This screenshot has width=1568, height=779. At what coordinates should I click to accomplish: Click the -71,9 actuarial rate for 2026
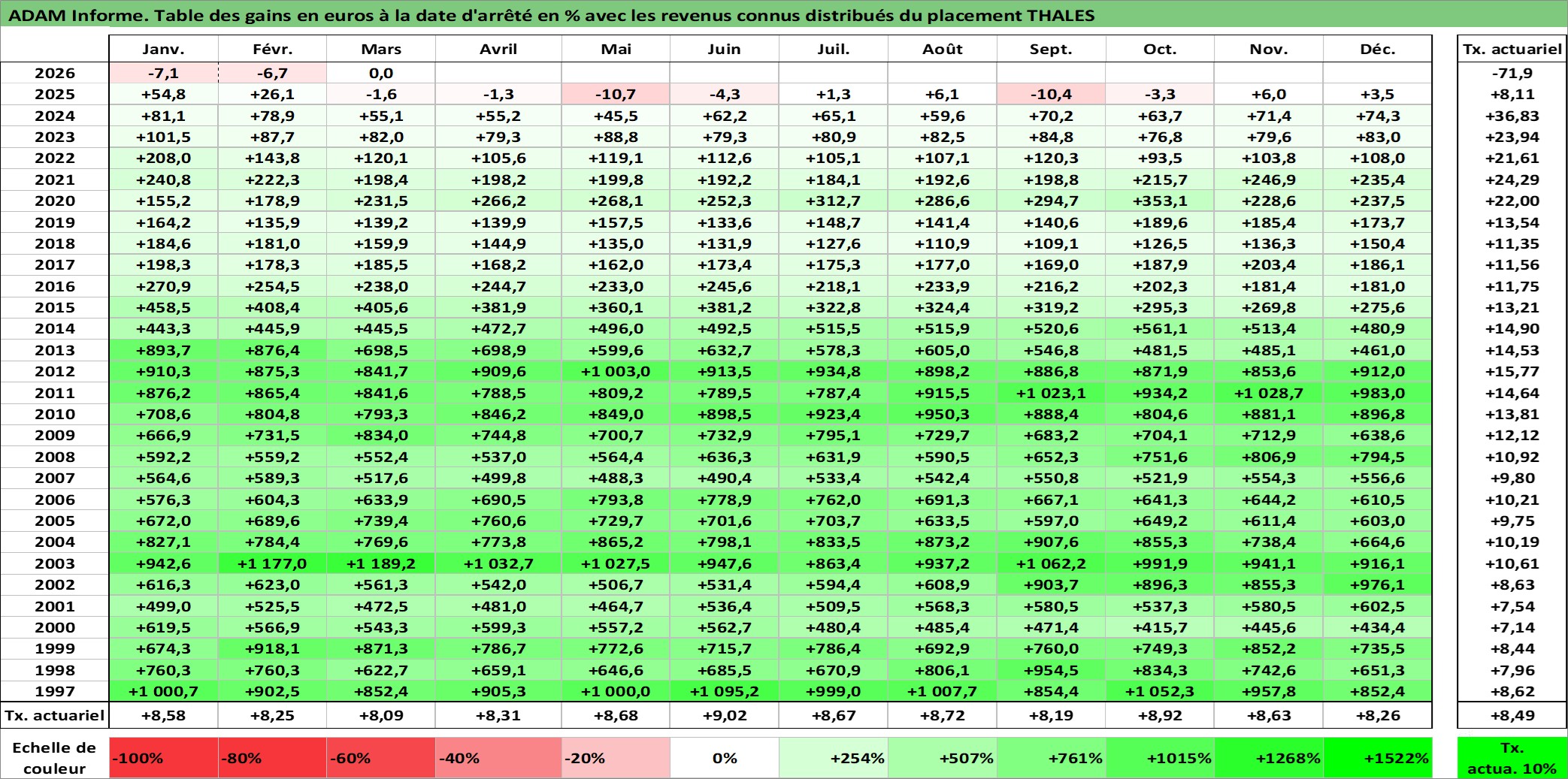click(x=1512, y=73)
